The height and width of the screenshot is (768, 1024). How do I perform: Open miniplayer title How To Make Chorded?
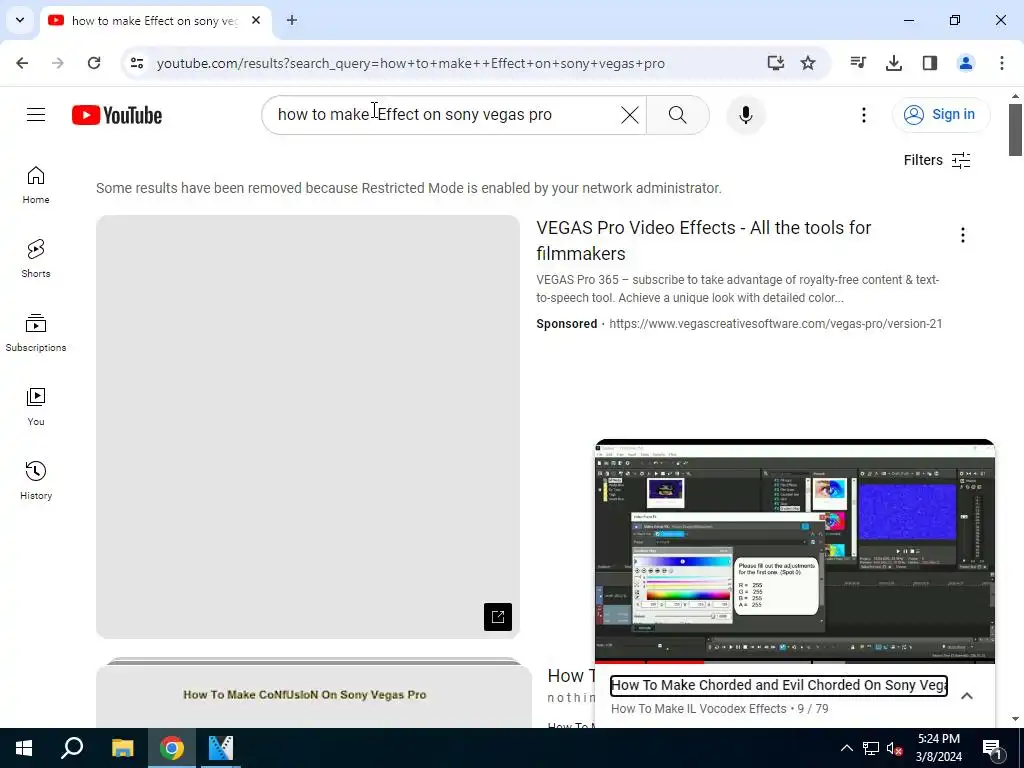778,685
